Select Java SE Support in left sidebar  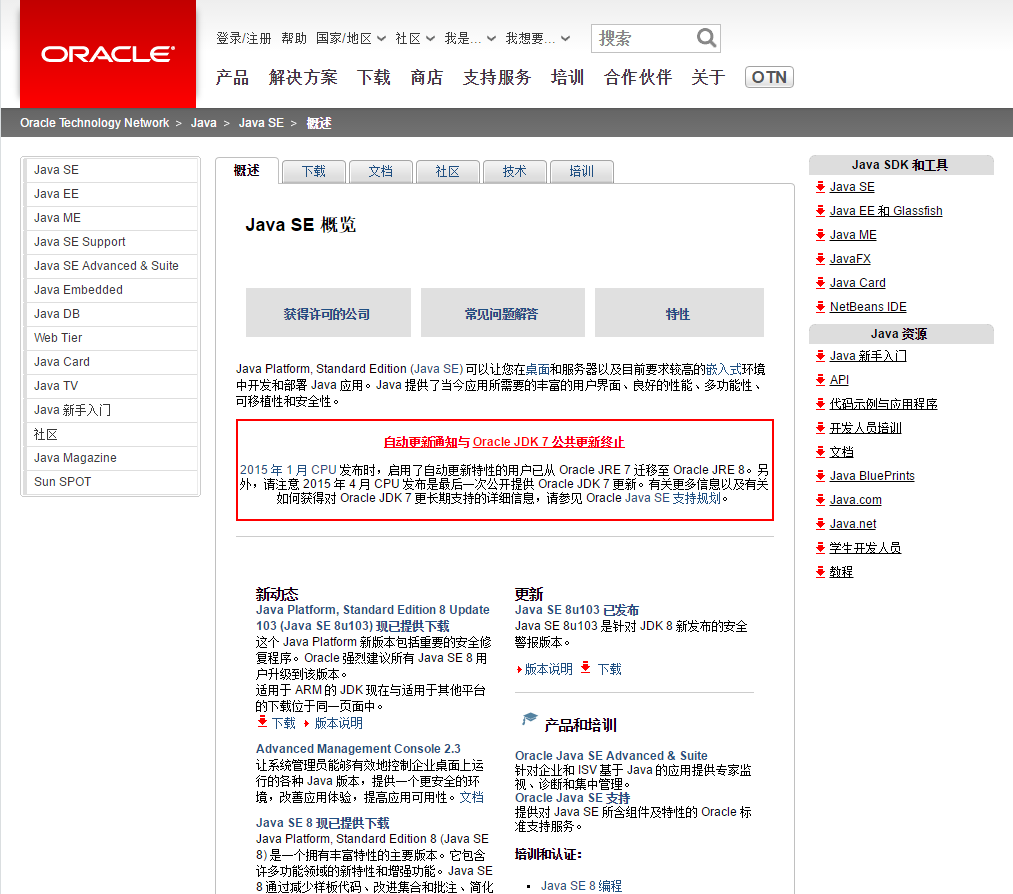tap(111, 242)
